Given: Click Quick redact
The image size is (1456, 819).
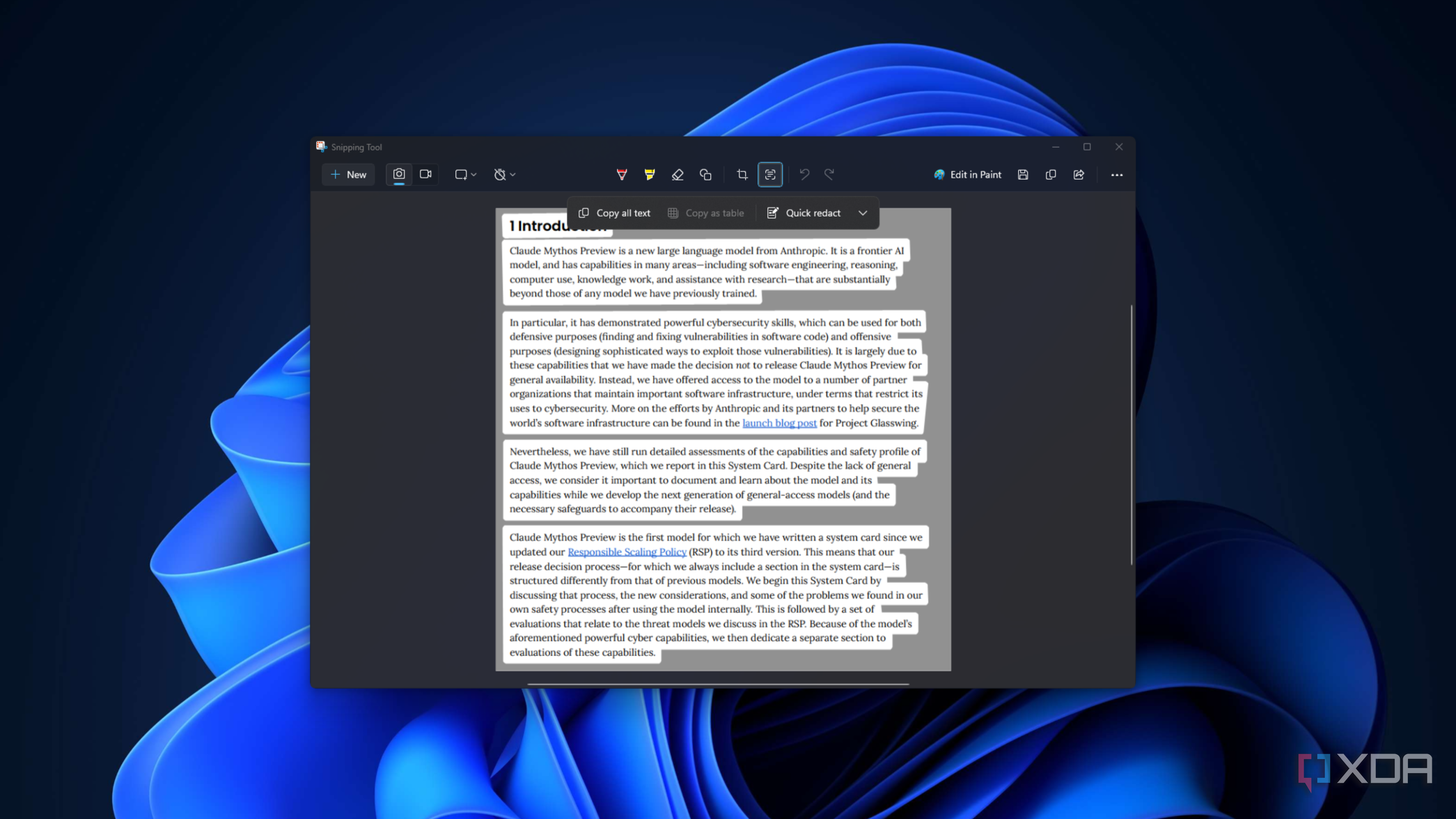Looking at the screenshot, I should [804, 213].
